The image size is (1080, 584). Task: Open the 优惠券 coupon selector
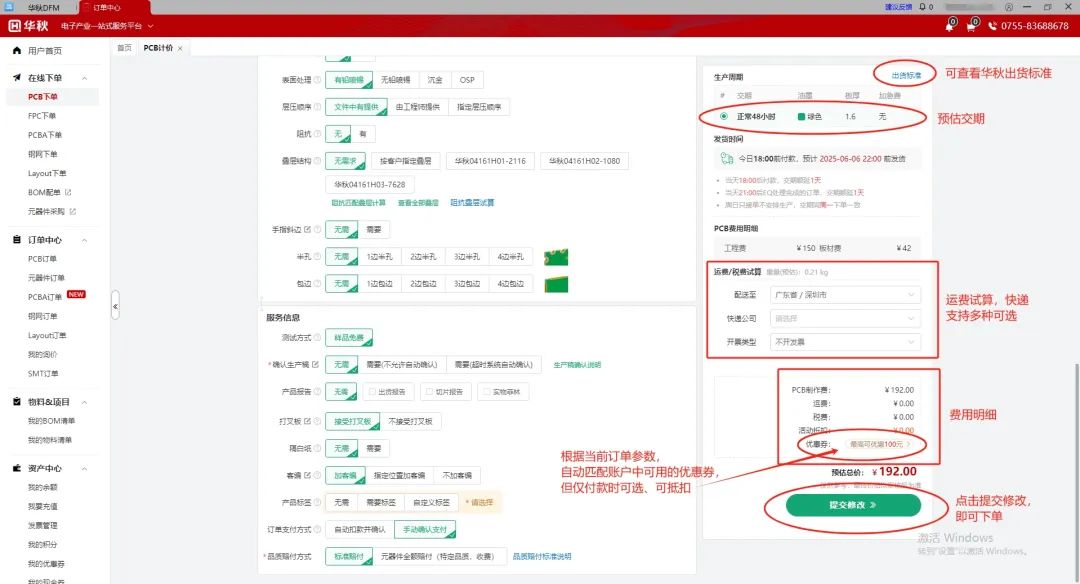879,444
